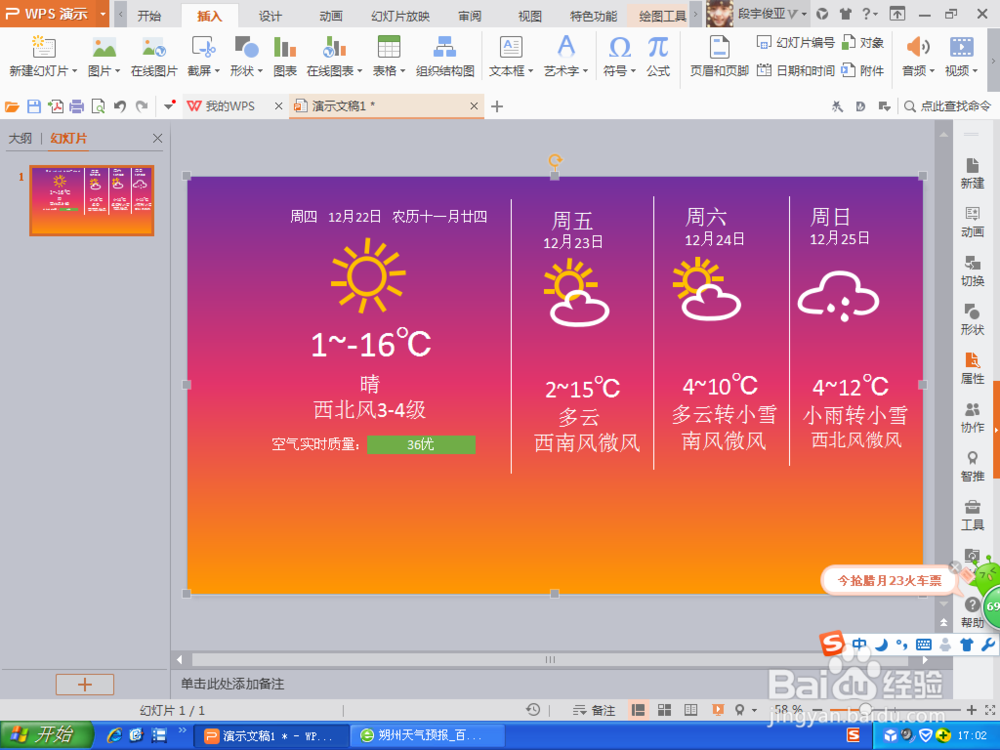Open the Properties (属性) panel
This screenshot has width=1000, height=750.
click(971, 370)
